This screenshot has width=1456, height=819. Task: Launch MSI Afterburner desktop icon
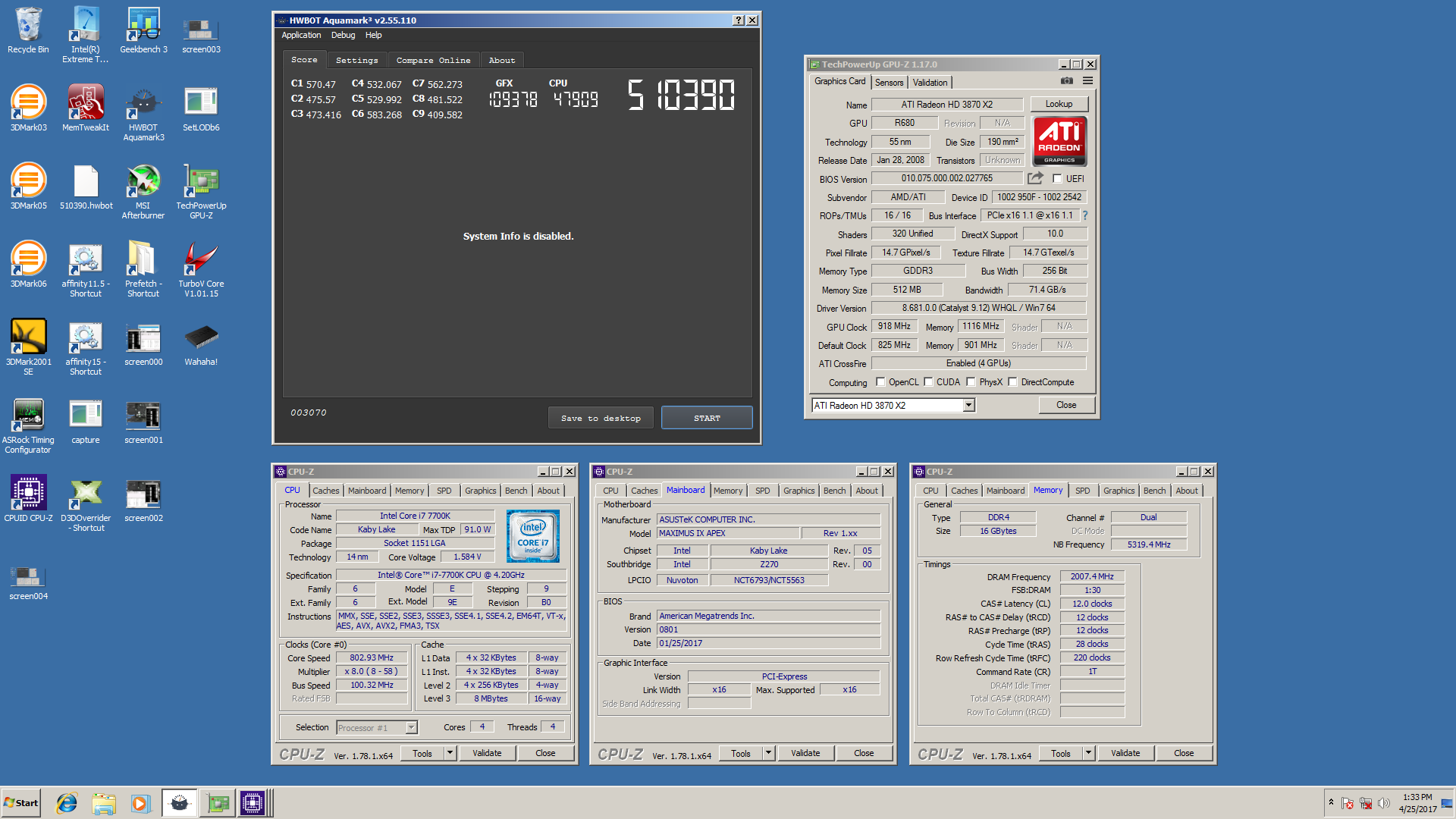[x=143, y=191]
